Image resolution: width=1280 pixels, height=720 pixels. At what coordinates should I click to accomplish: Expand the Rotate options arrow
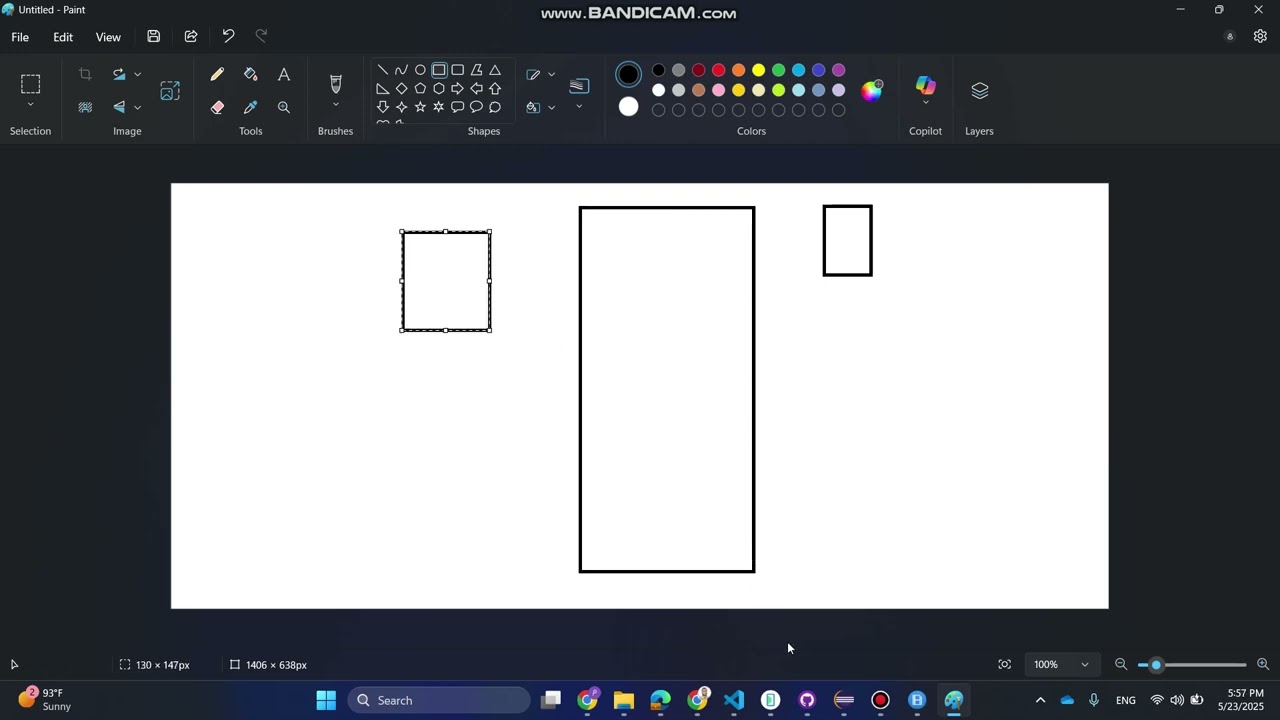point(137,74)
